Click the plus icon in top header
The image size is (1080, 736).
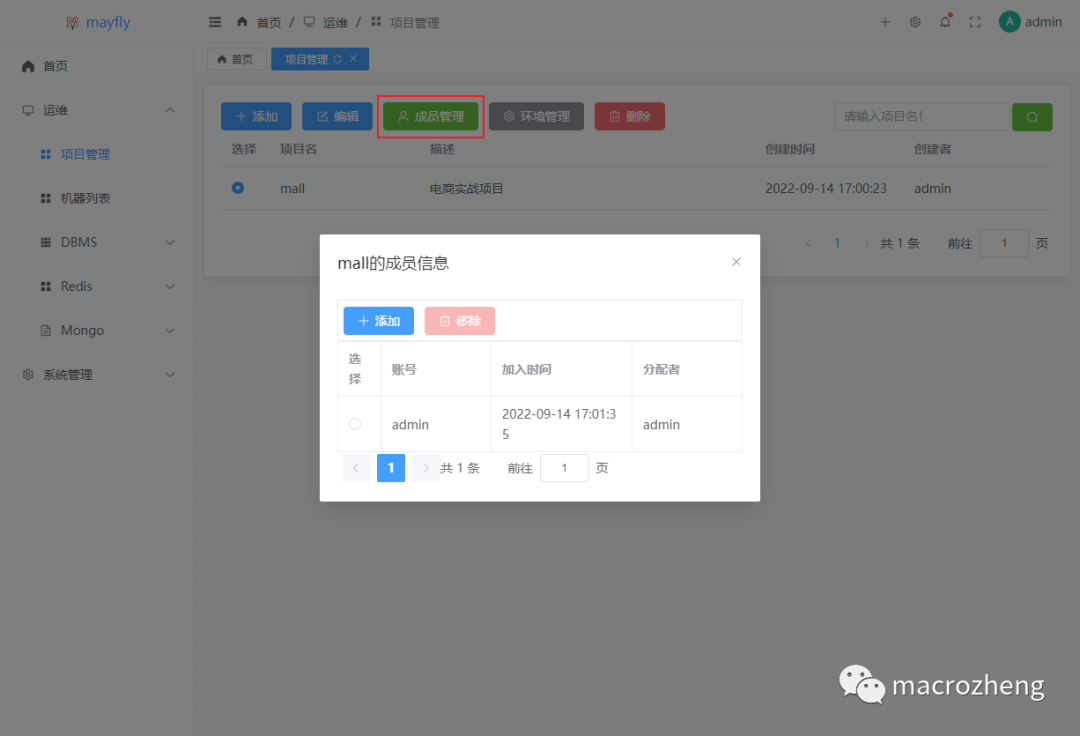click(885, 22)
